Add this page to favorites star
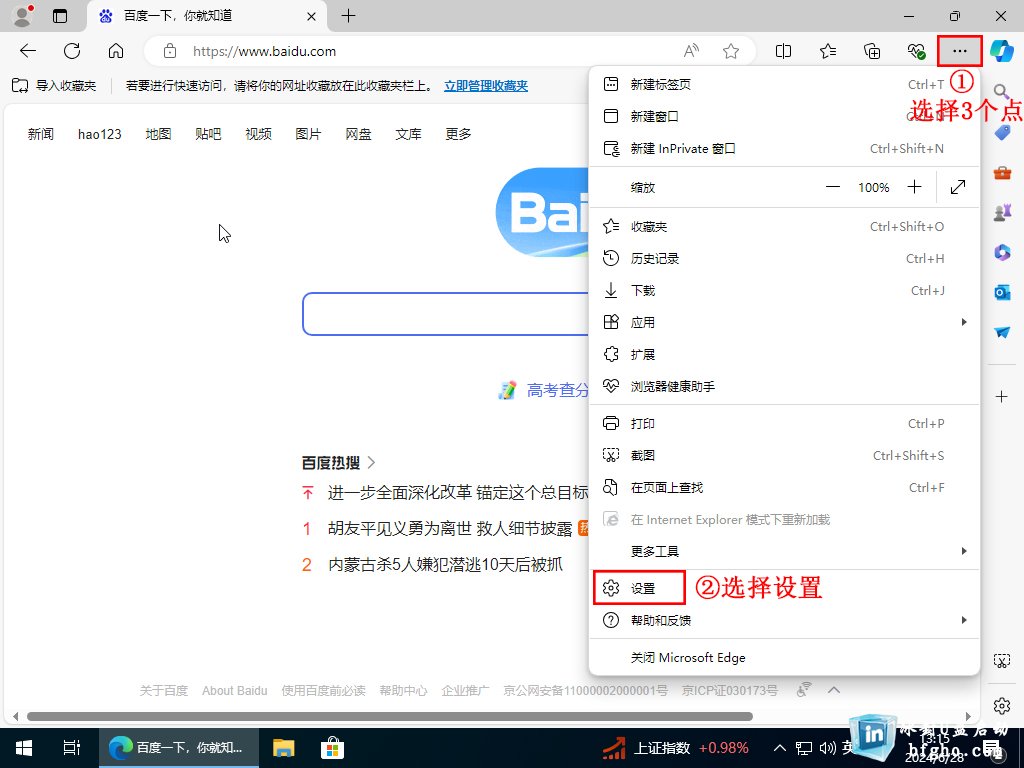Image resolution: width=1024 pixels, height=768 pixels. 731,51
